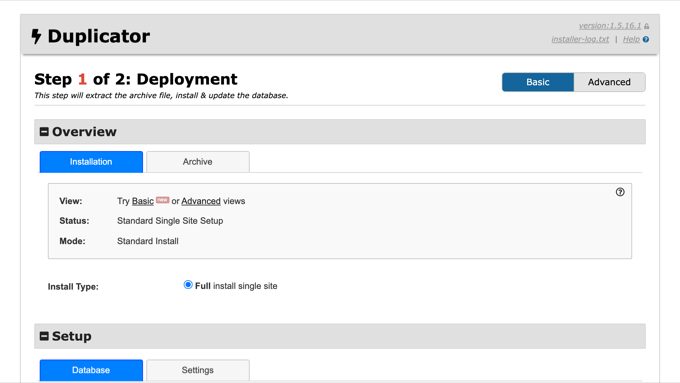Follow the Advanced link in the View row
Image resolution: width=680 pixels, height=383 pixels.
[x=201, y=201]
